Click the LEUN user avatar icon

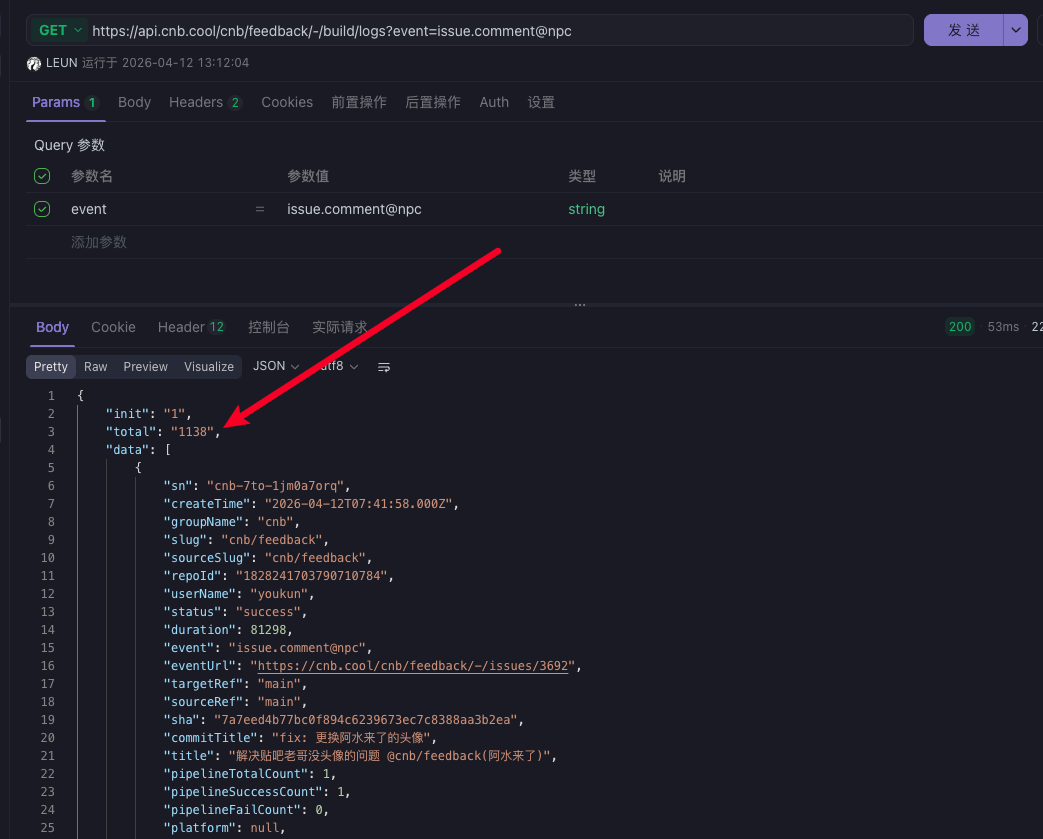pyautogui.click(x=35, y=63)
